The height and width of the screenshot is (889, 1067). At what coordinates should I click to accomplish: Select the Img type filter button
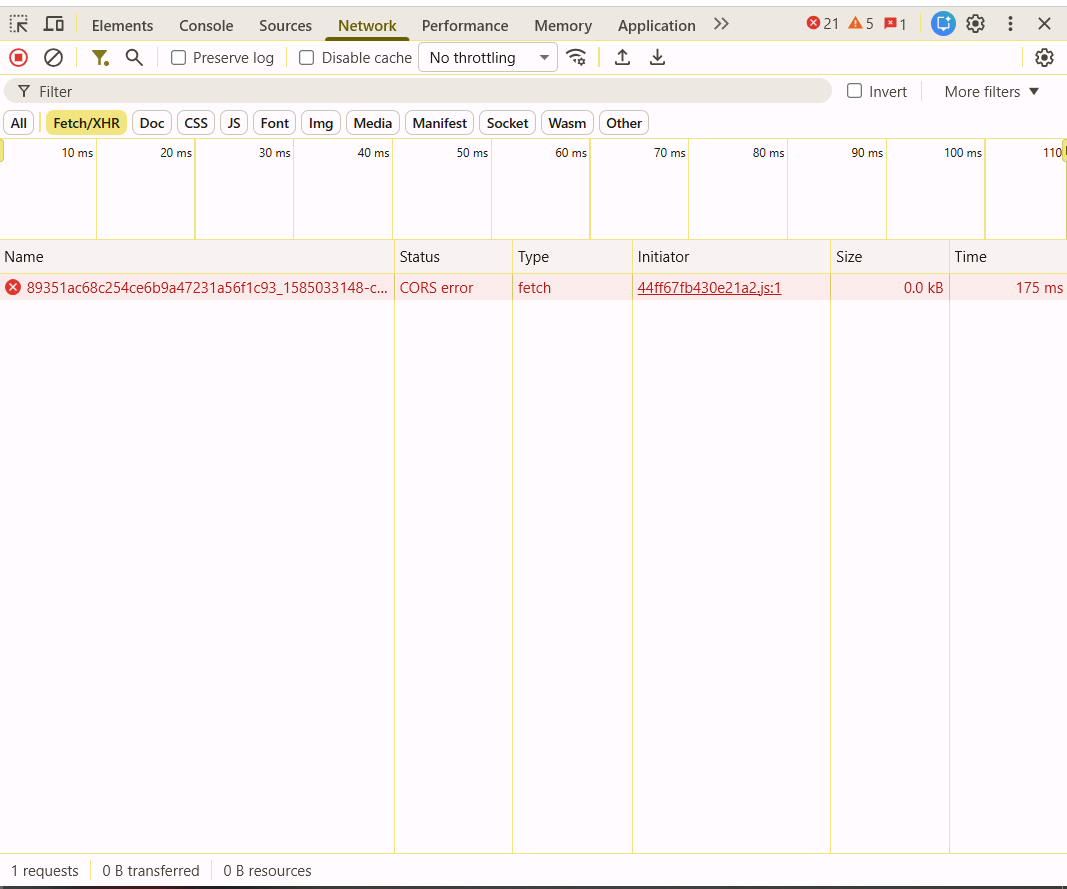[321, 123]
